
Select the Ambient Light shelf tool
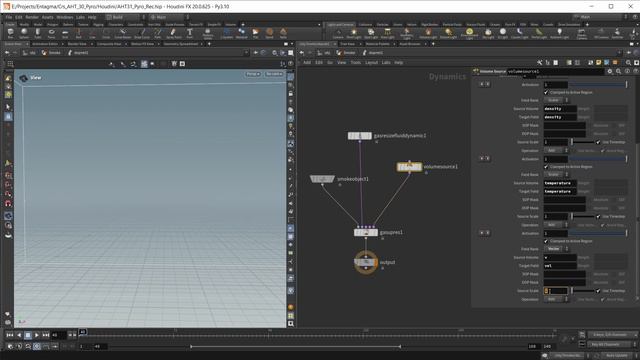[x=559, y=33]
